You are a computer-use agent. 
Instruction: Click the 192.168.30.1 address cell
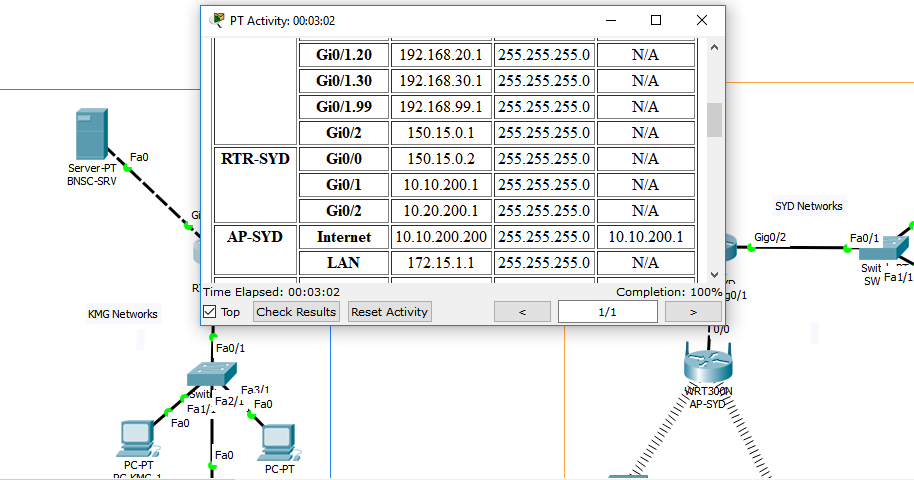click(x=441, y=80)
